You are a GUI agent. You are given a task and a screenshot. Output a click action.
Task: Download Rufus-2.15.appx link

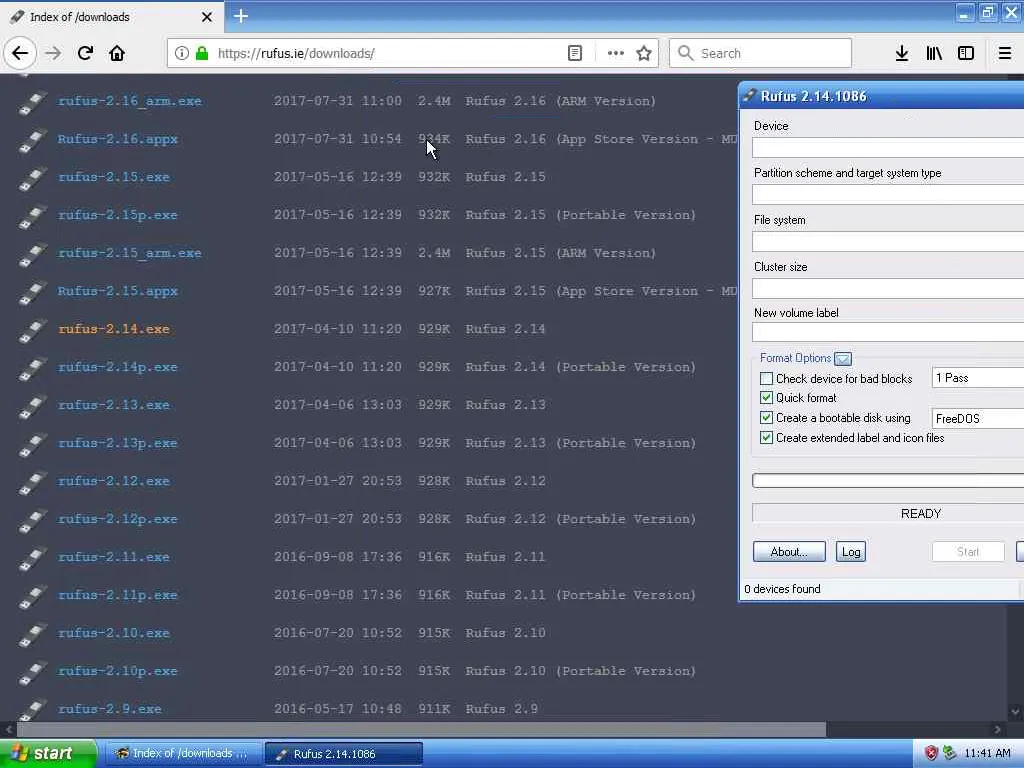[118, 291]
